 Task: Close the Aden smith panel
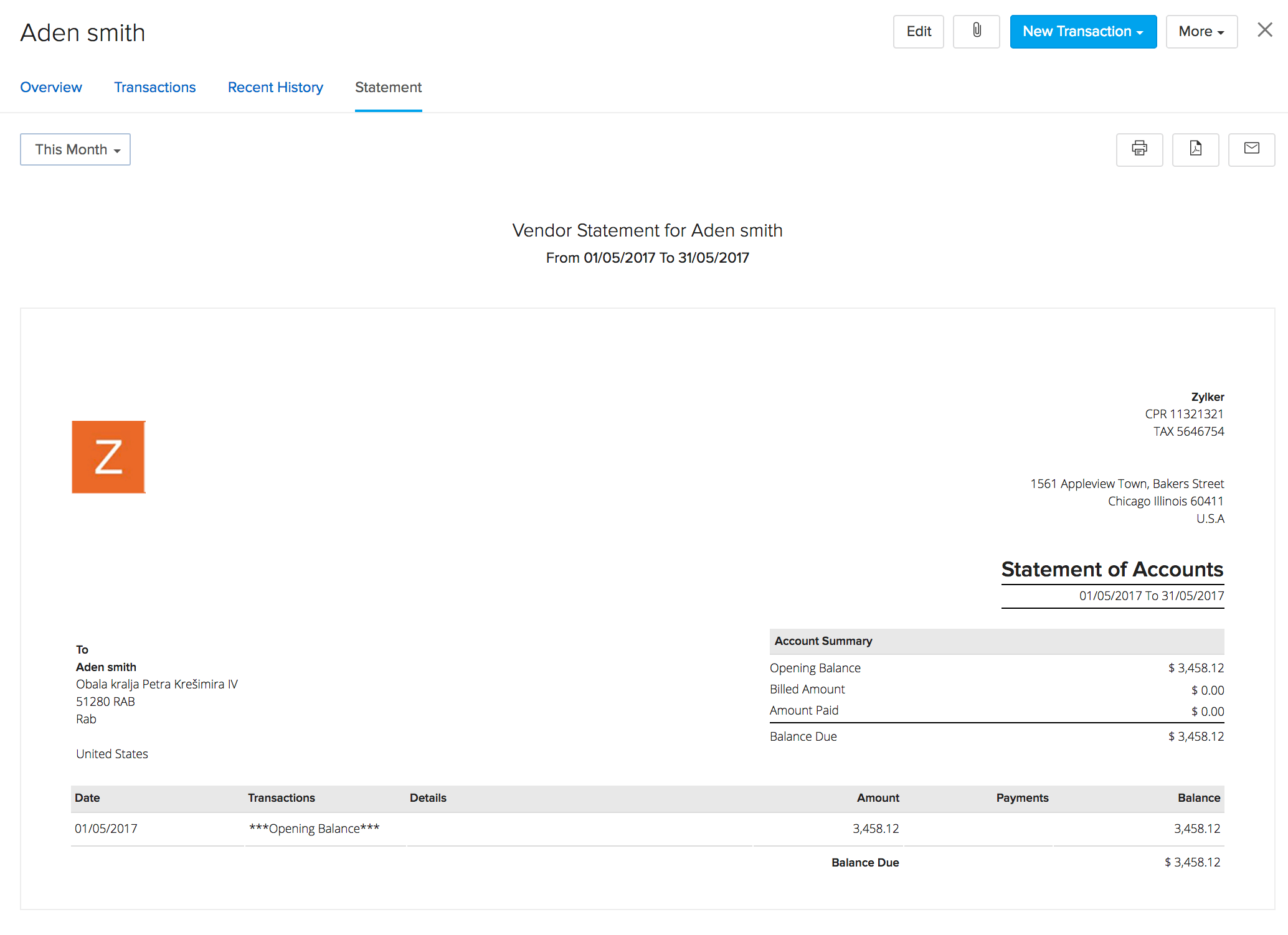click(x=1264, y=30)
